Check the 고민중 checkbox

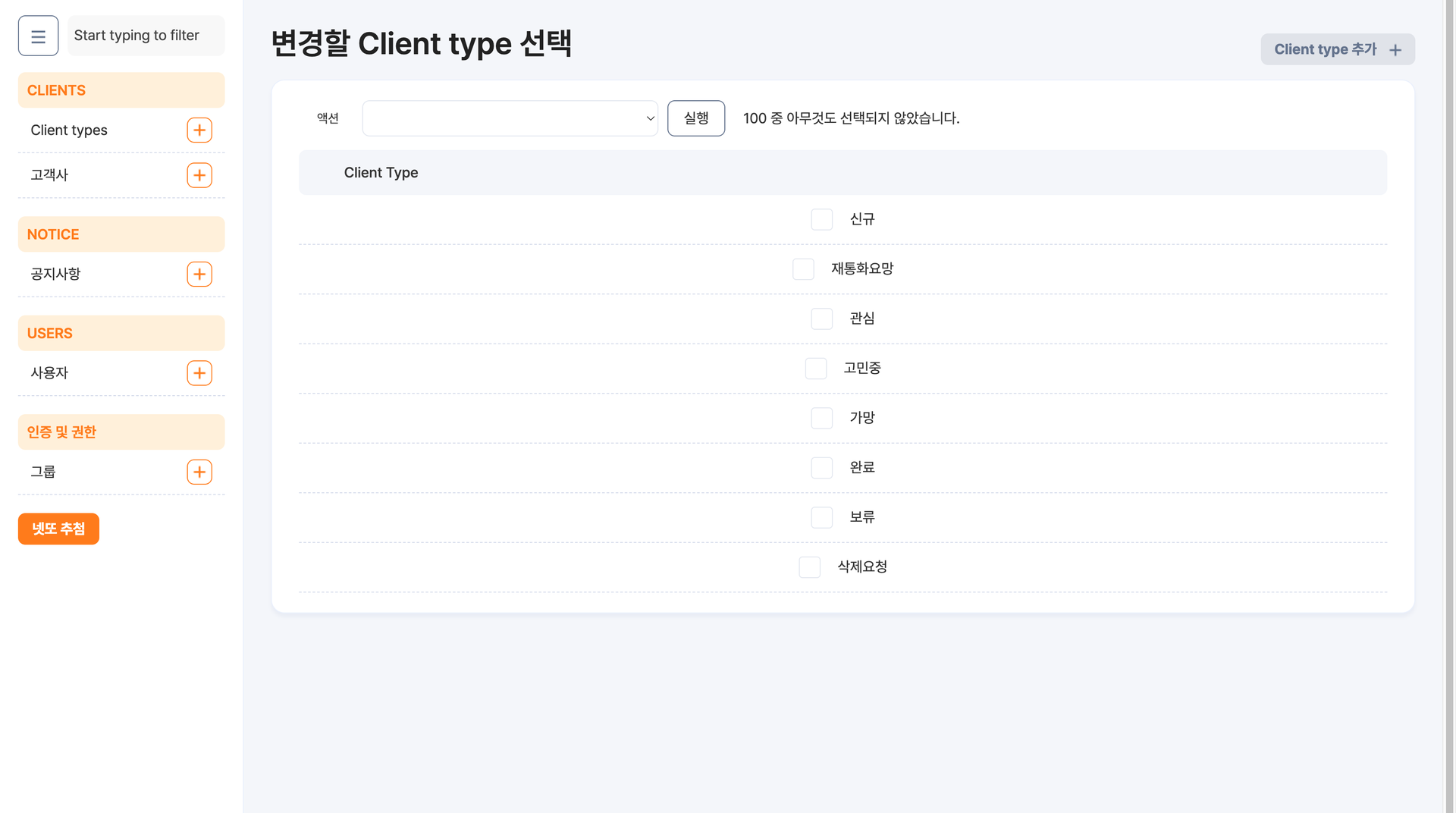pos(816,369)
